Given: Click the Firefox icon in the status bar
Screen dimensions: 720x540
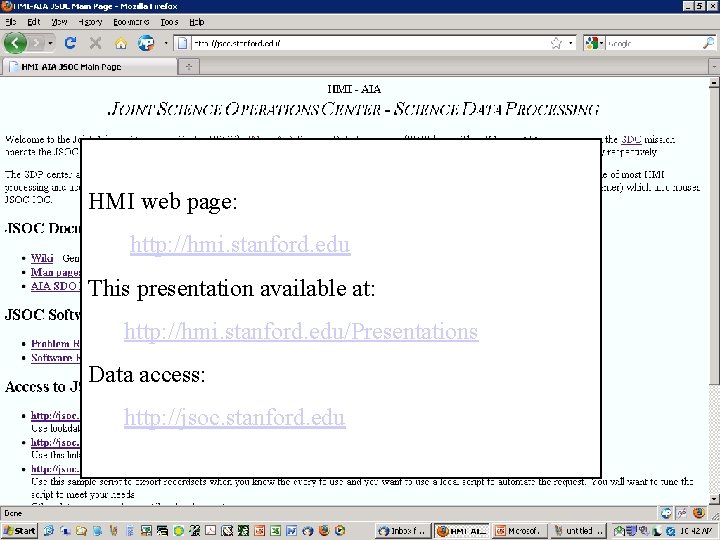Looking at the screenshot, I should 698,513.
